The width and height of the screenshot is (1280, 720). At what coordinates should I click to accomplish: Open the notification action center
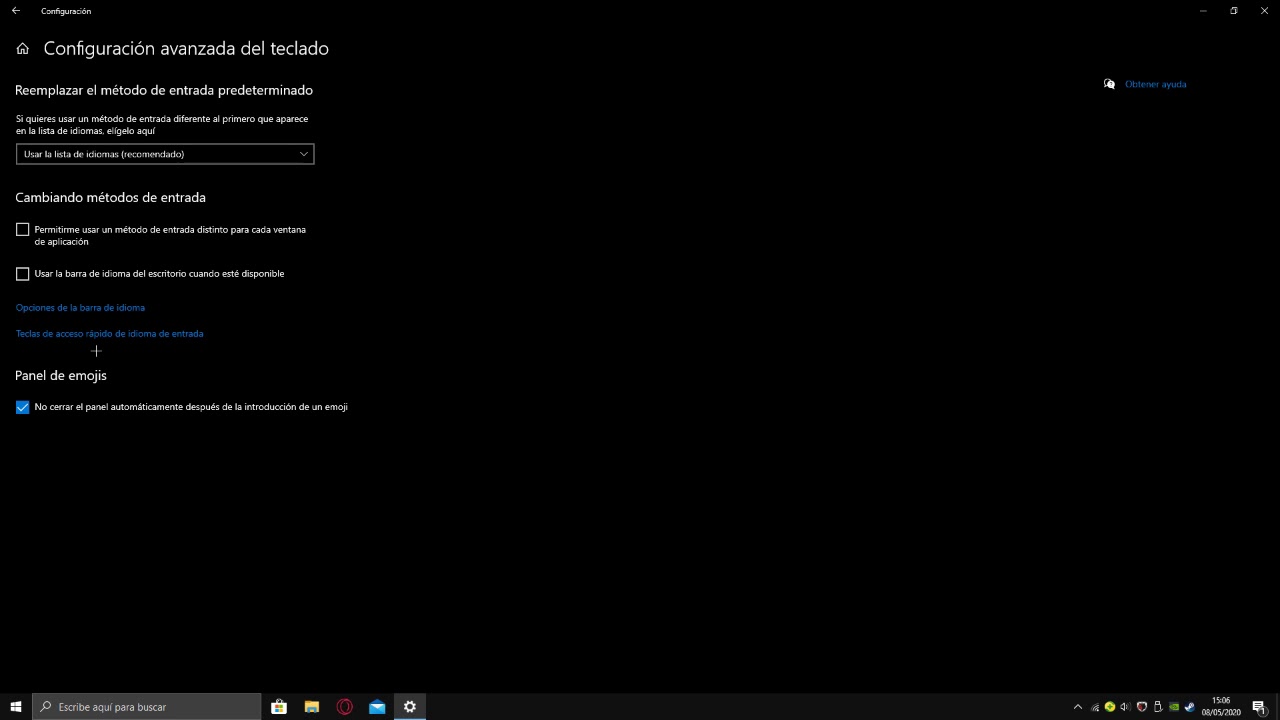pos(1260,707)
